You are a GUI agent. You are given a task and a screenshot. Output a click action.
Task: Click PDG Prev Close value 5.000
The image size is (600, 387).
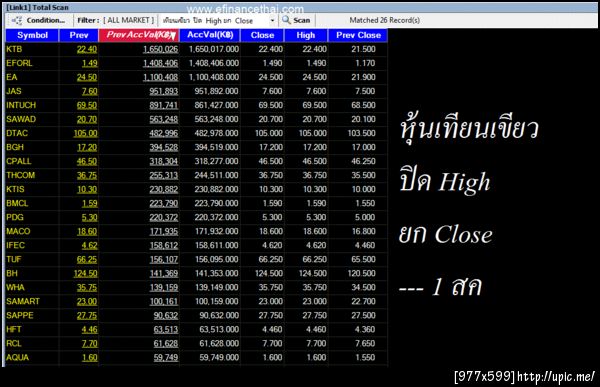coord(365,217)
